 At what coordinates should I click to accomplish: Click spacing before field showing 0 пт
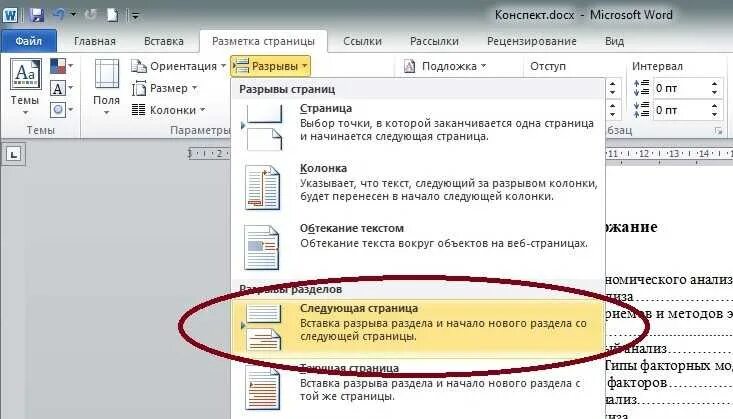click(x=680, y=88)
